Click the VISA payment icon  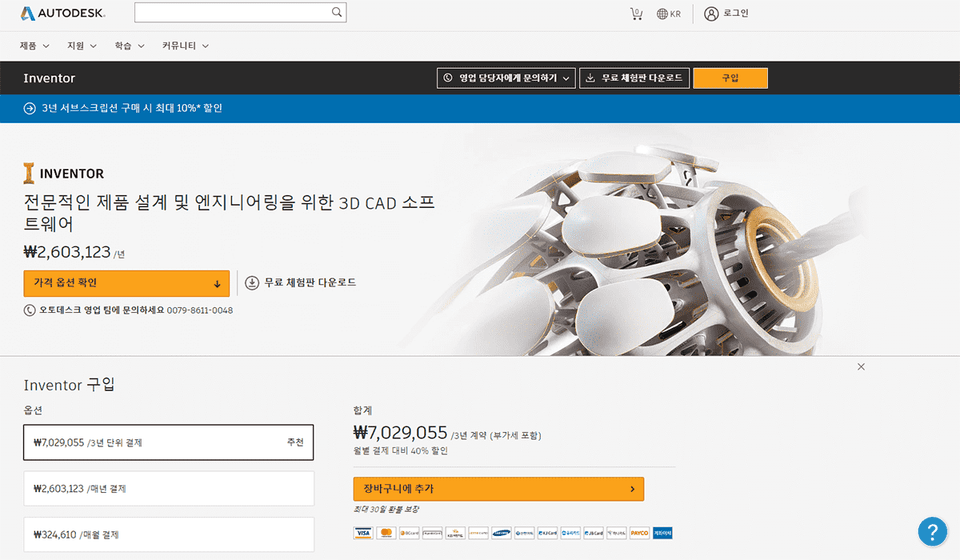(363, 533)
